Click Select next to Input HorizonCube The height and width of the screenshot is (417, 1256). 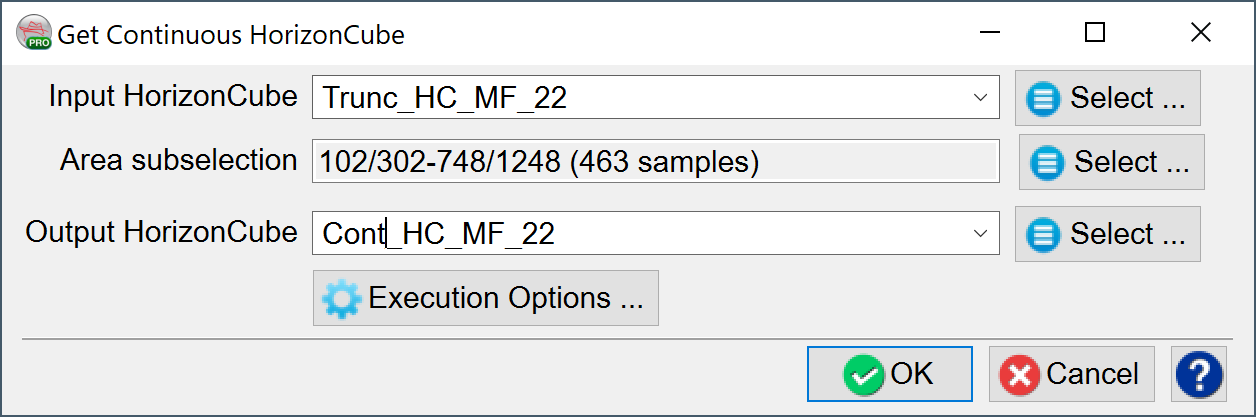(1108, 98)
